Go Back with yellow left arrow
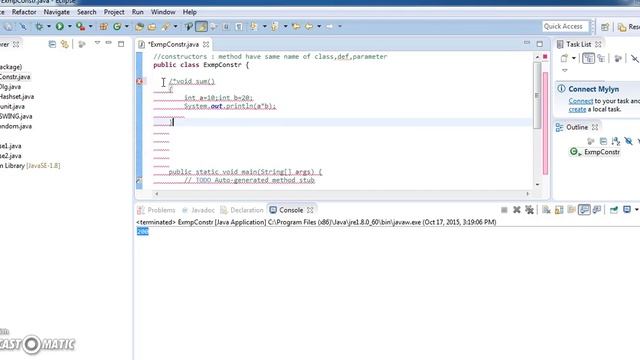 click(x=309, y=27)
